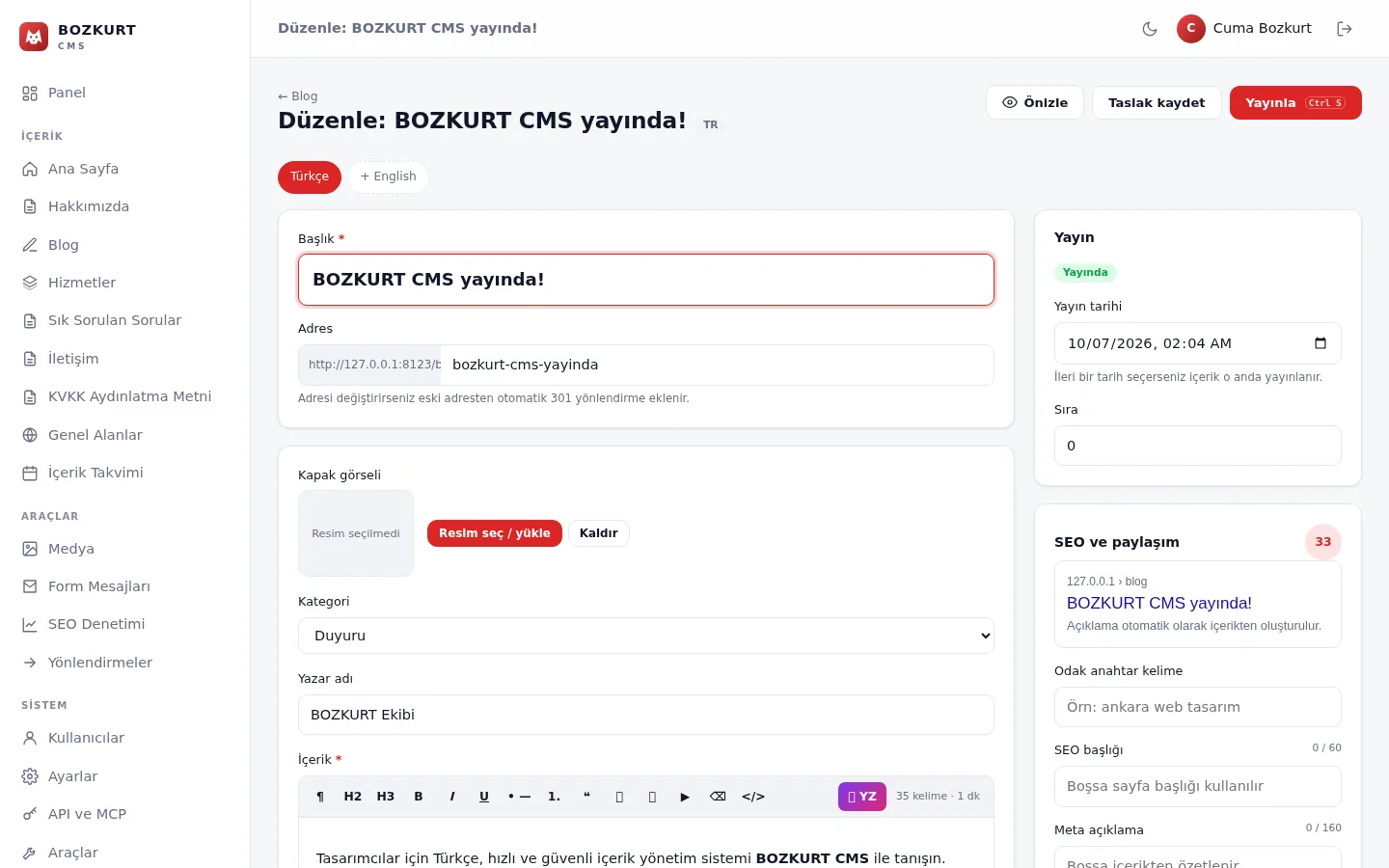Open API ve MCP key item
Screen dimensions: 1389x868
click(124, 814)
